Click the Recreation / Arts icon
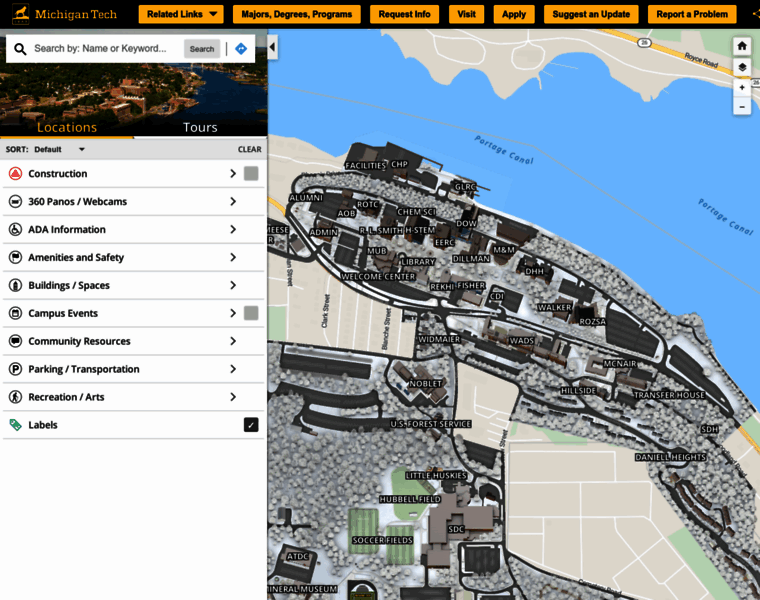Image resolution: width=760 pixels, height=600 pixels. coord(16,397)
